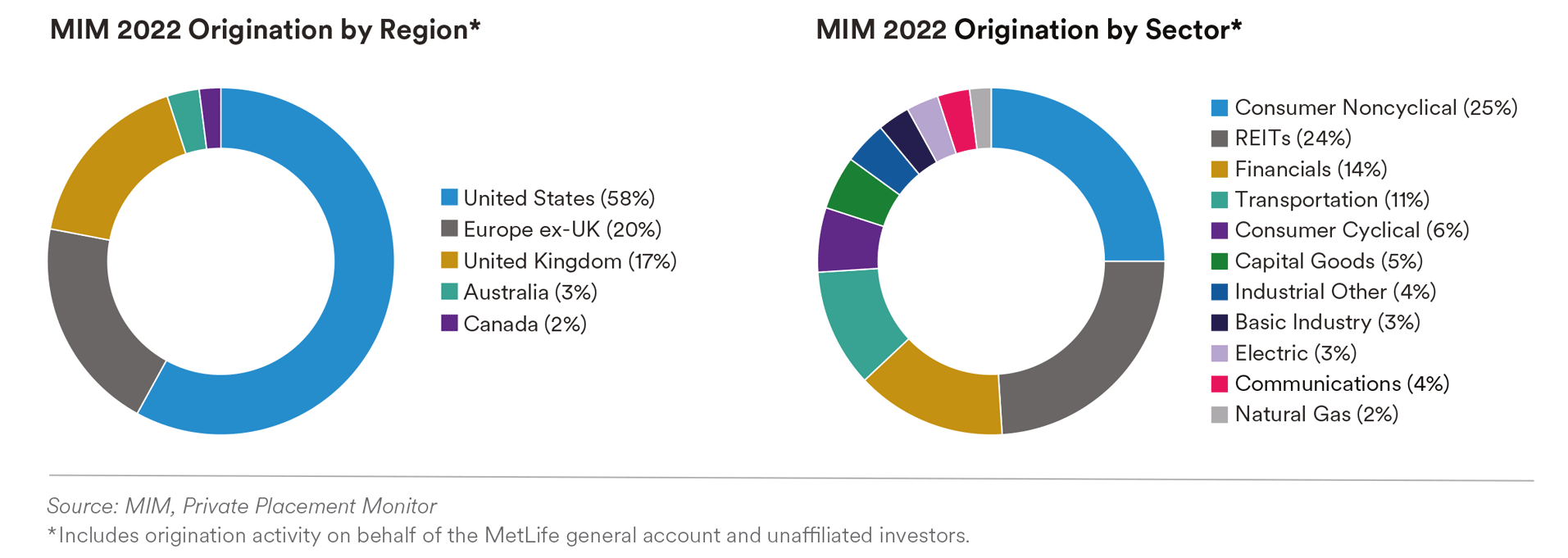Screen dimensions: 1568x558
Task: Select the United Kingdom gold legend swatch
Action: coord(449,261)
